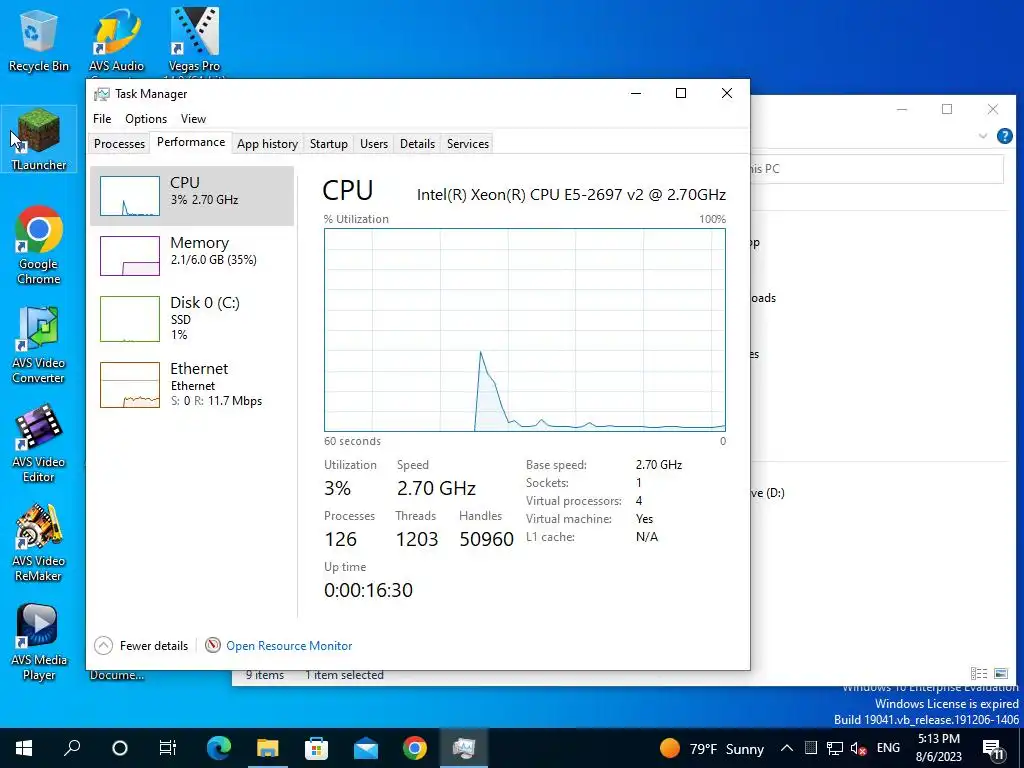Open the AVS Video ReMaker shortcut
The image size is (1024, 768).
pos(39,543)
